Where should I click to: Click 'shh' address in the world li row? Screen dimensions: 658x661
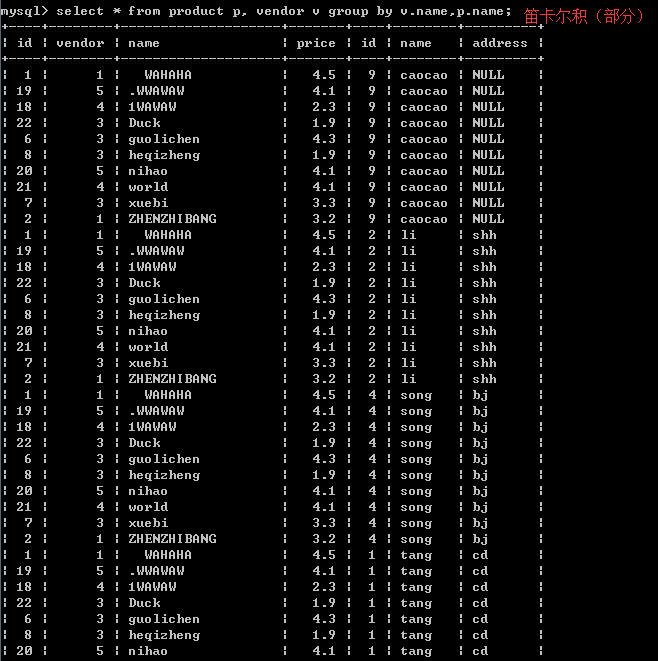pyautogui.click(x=484, y=347)
